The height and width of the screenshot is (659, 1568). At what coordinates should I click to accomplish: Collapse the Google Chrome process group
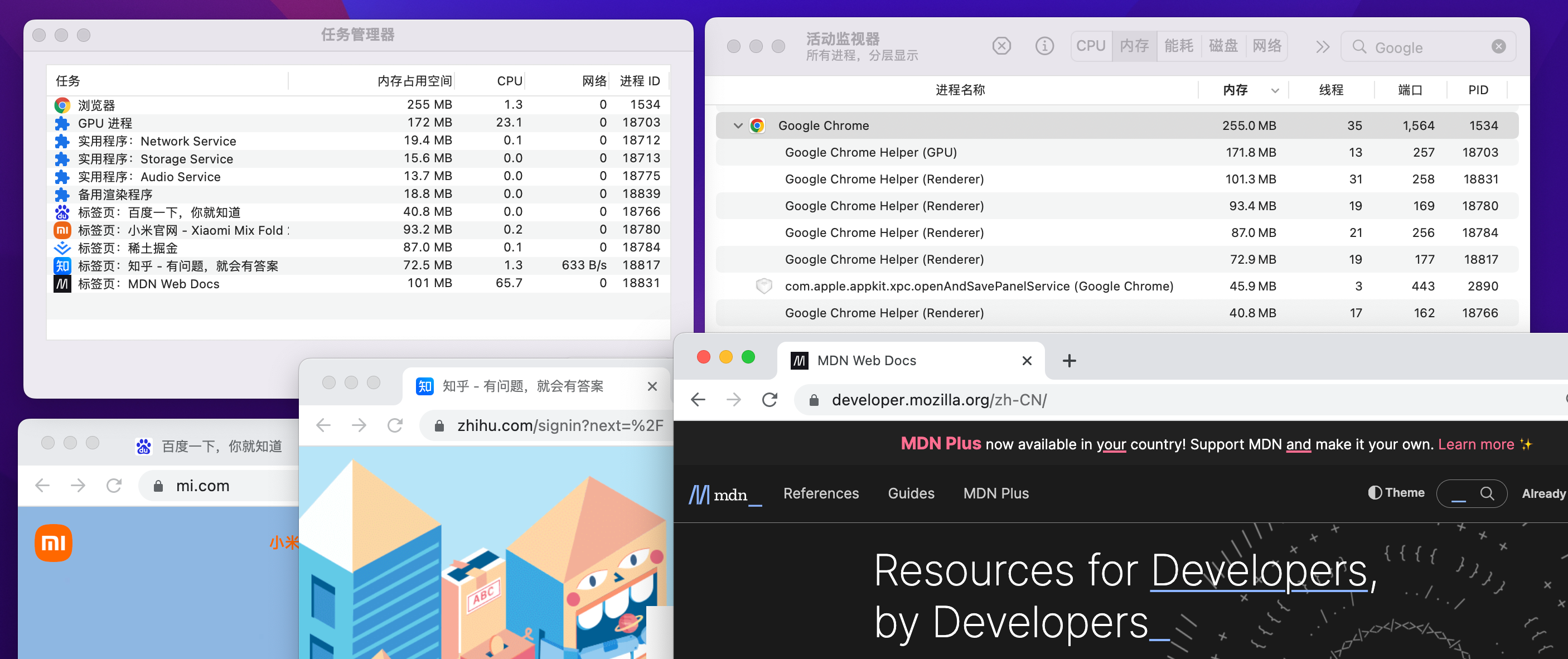pos(738,126)
